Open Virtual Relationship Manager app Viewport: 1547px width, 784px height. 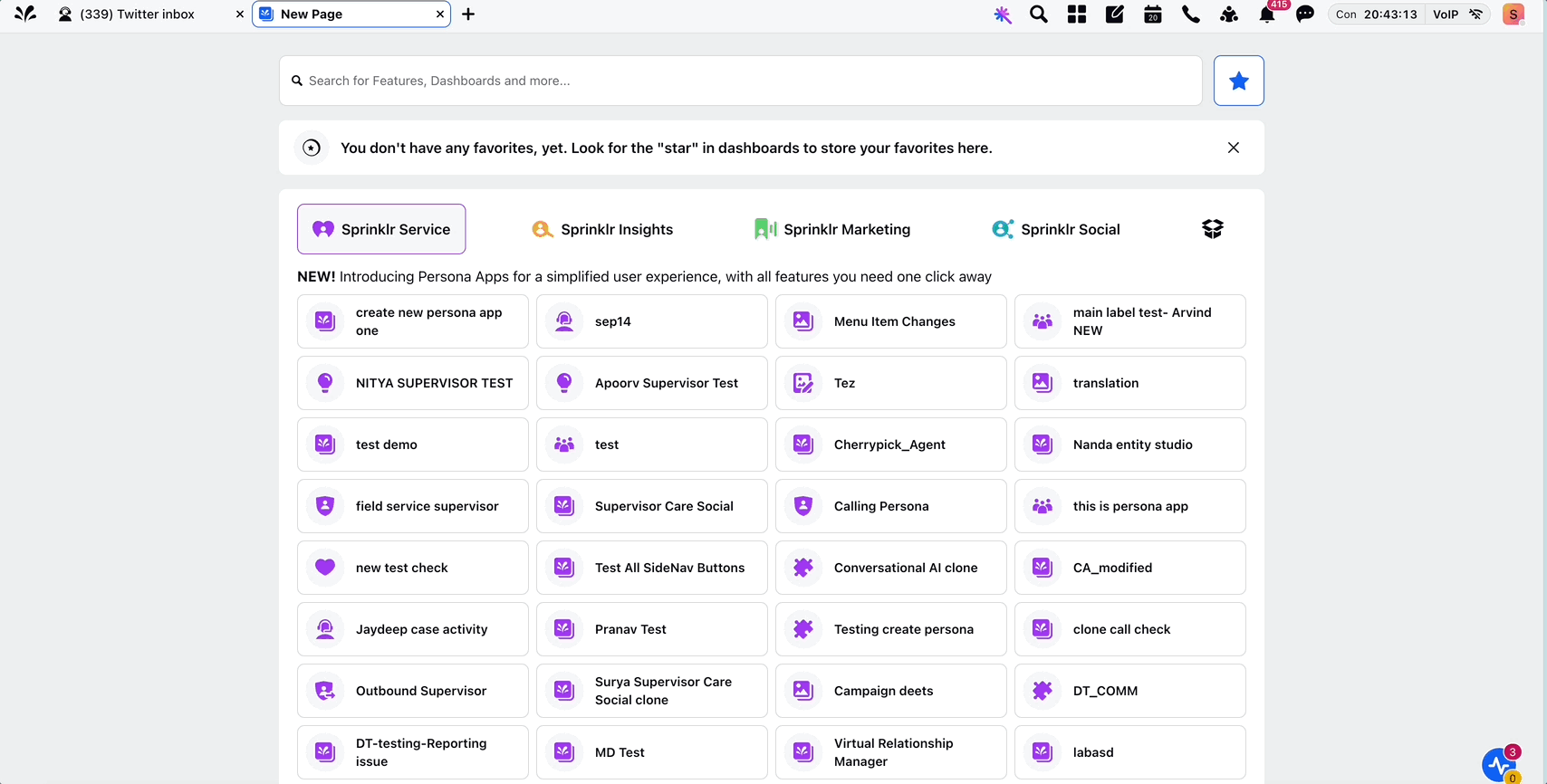890,752
